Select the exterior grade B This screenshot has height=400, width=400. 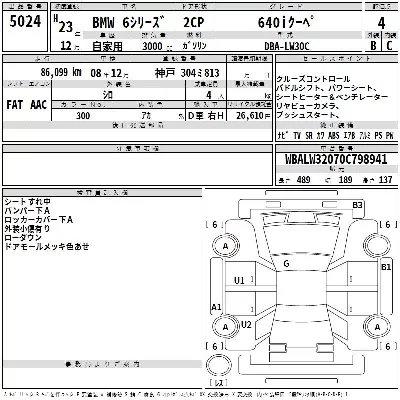click(x=373, y=46)
